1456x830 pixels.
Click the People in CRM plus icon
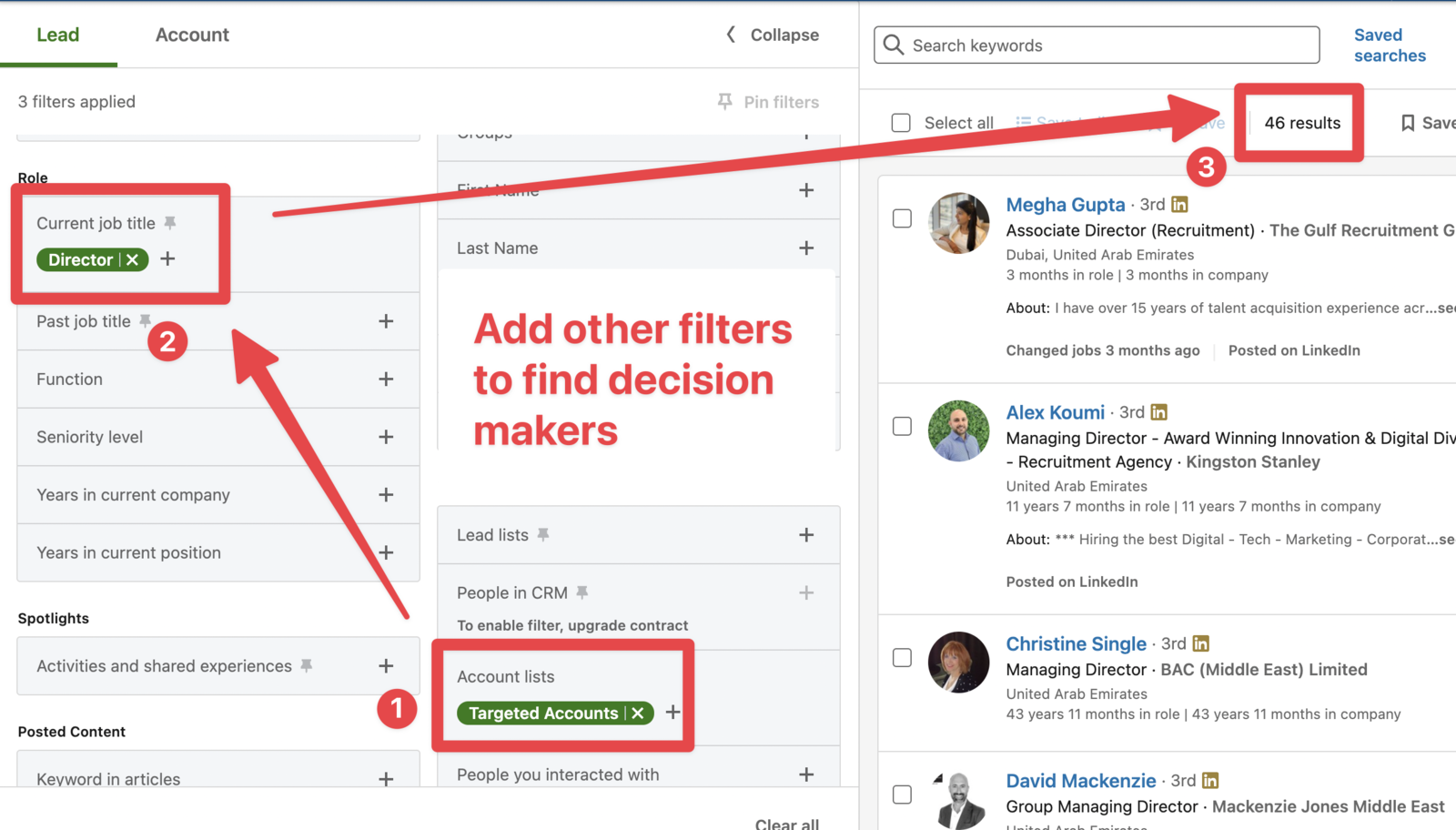(x=806, y=592)
